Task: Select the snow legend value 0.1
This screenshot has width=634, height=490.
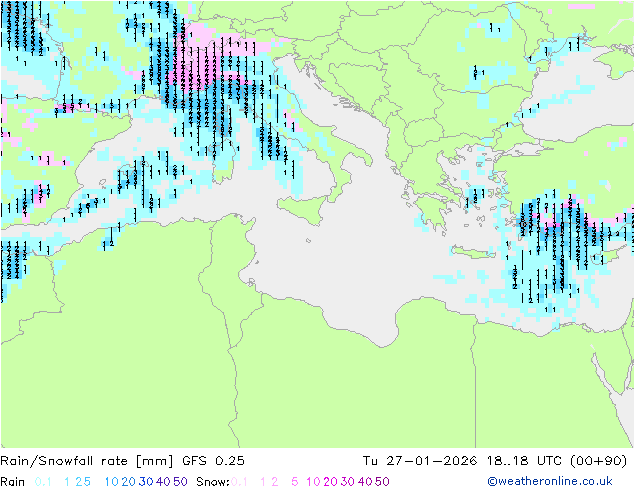Action: (239, 482)
